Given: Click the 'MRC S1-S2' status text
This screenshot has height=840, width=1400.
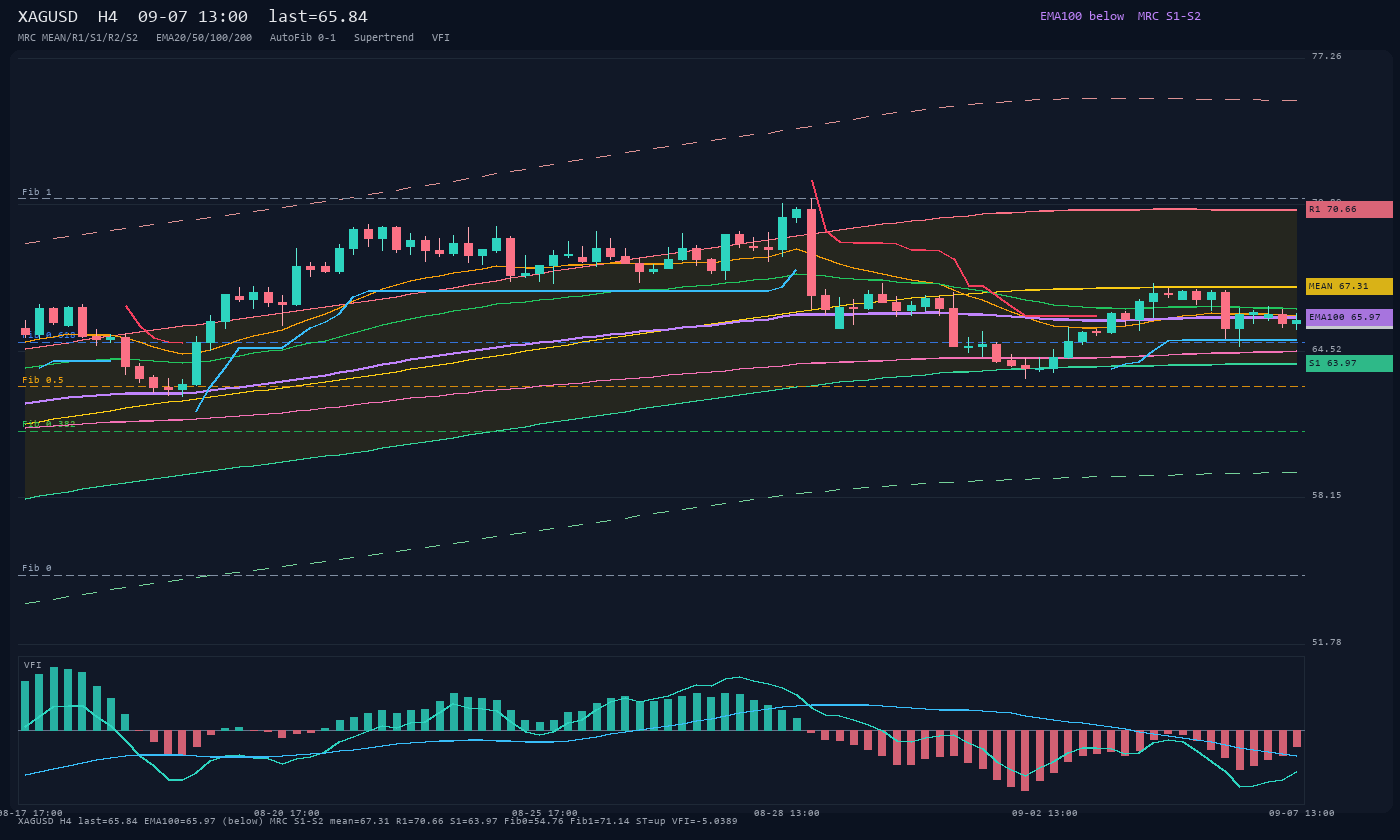Looking at the screenshot, I should (x=1169, y=16).
